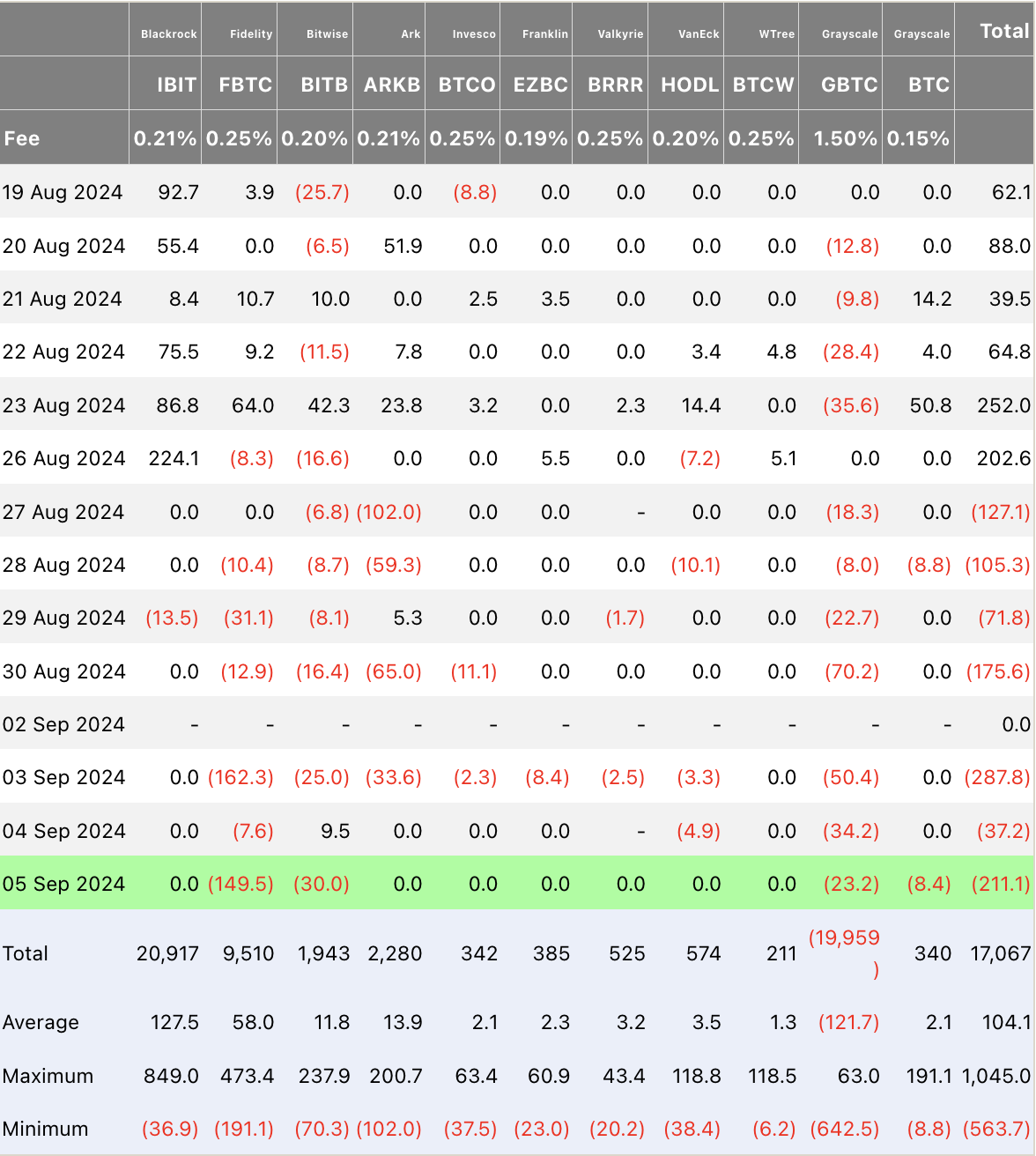
Task: Click the Blackrock issuer header label
Action: point(169,34)
